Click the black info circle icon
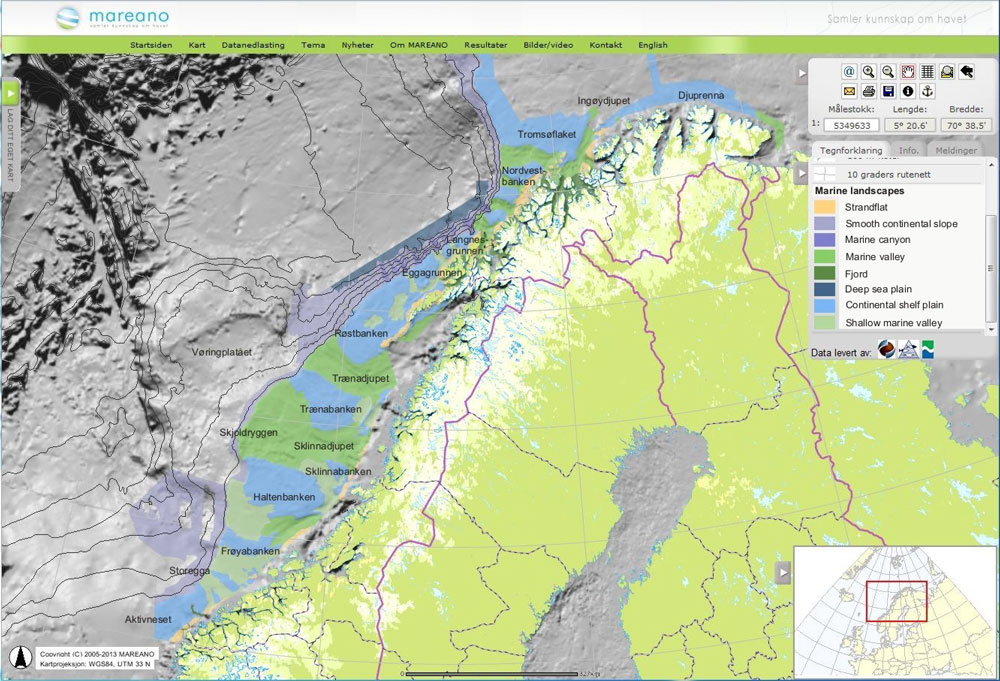 coord(908,92)
